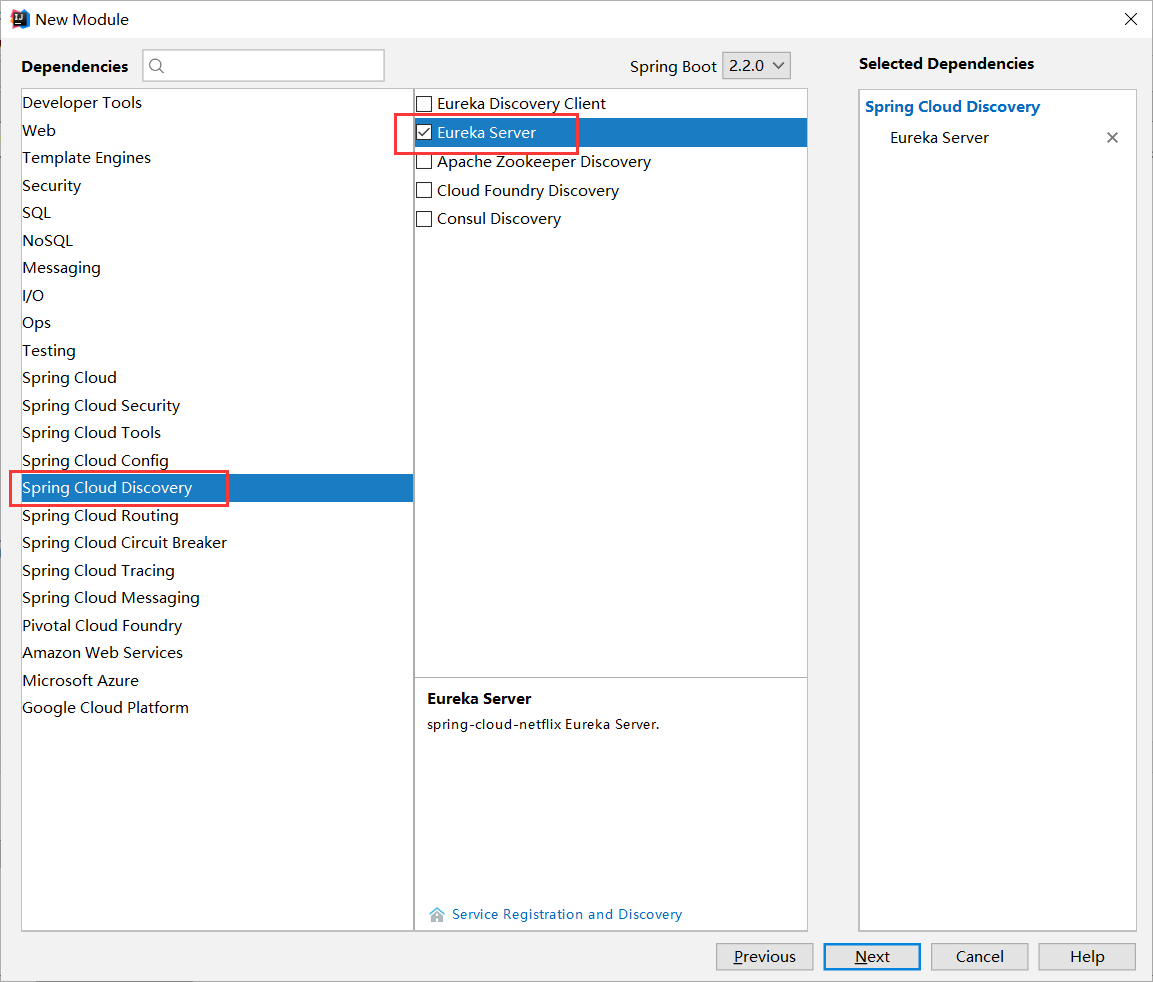Select Spring Cloud Discovery category
This screenshot has width=1153, height=982.
(x=217, y=488)
